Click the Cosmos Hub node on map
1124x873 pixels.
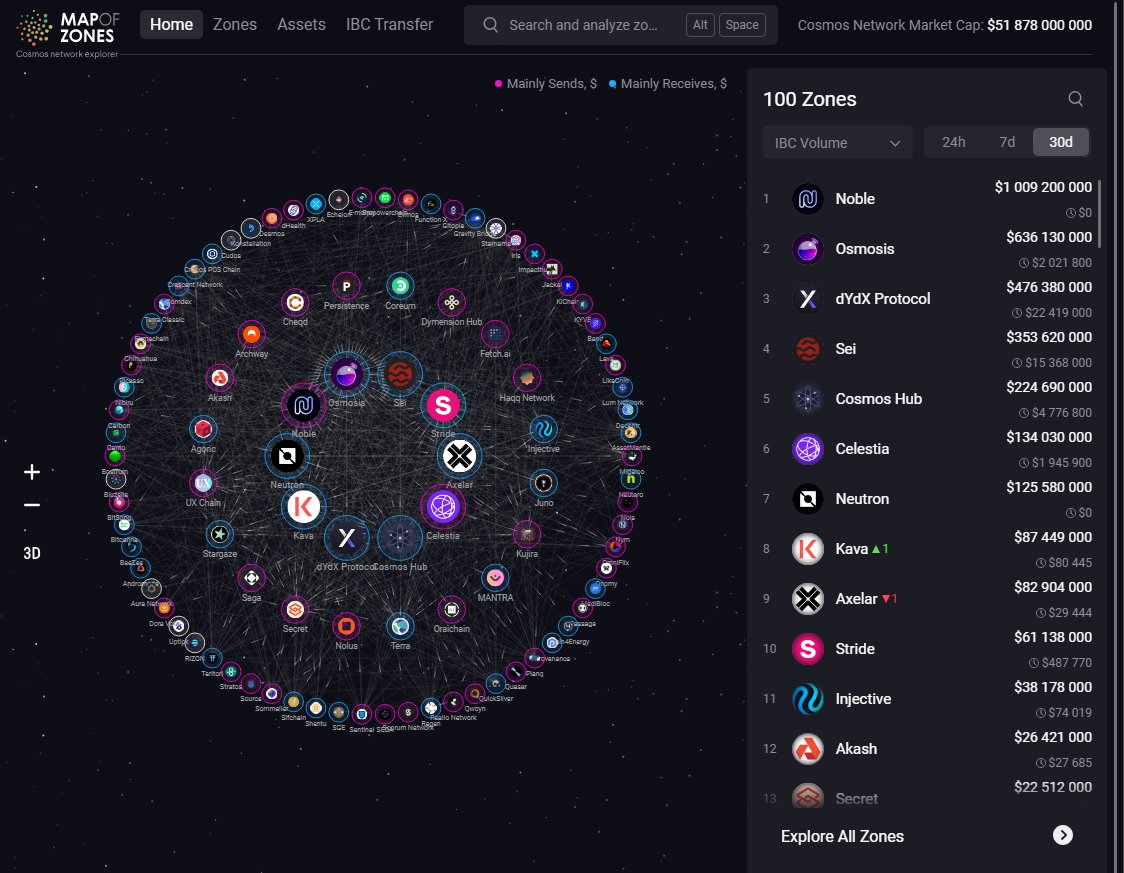(400, 538)
